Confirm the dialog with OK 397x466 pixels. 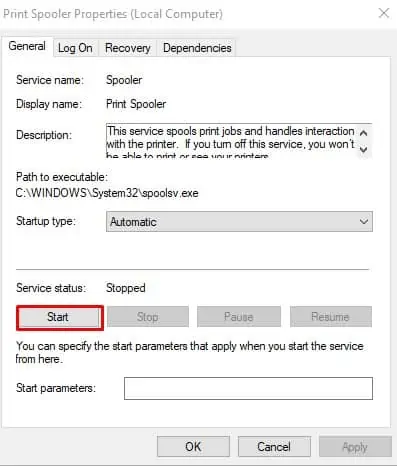[193, 447]
